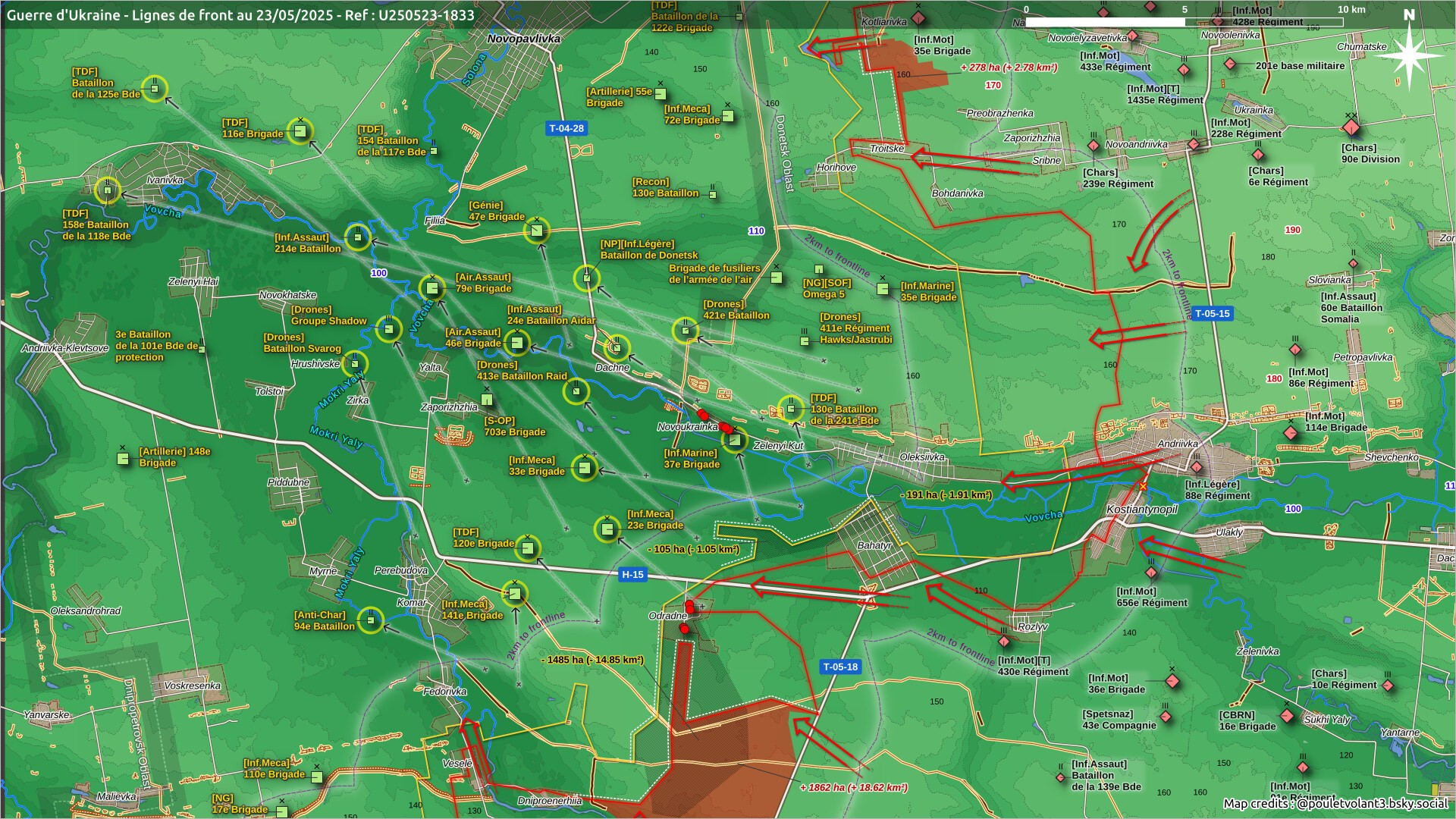Select the 214e Bataillon assault unit icon
Screen dimensions: 1456x819
pos(358,237)
